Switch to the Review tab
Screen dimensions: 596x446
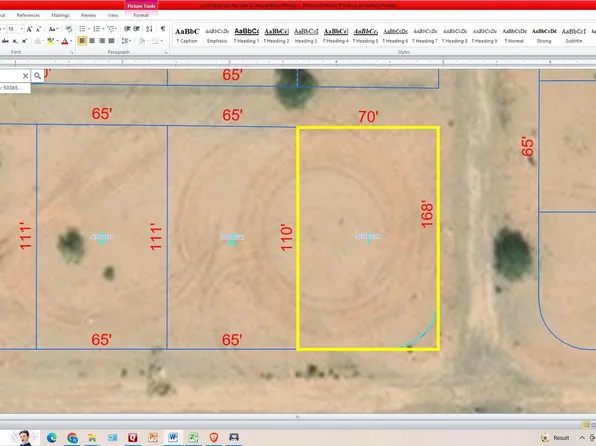88,15
